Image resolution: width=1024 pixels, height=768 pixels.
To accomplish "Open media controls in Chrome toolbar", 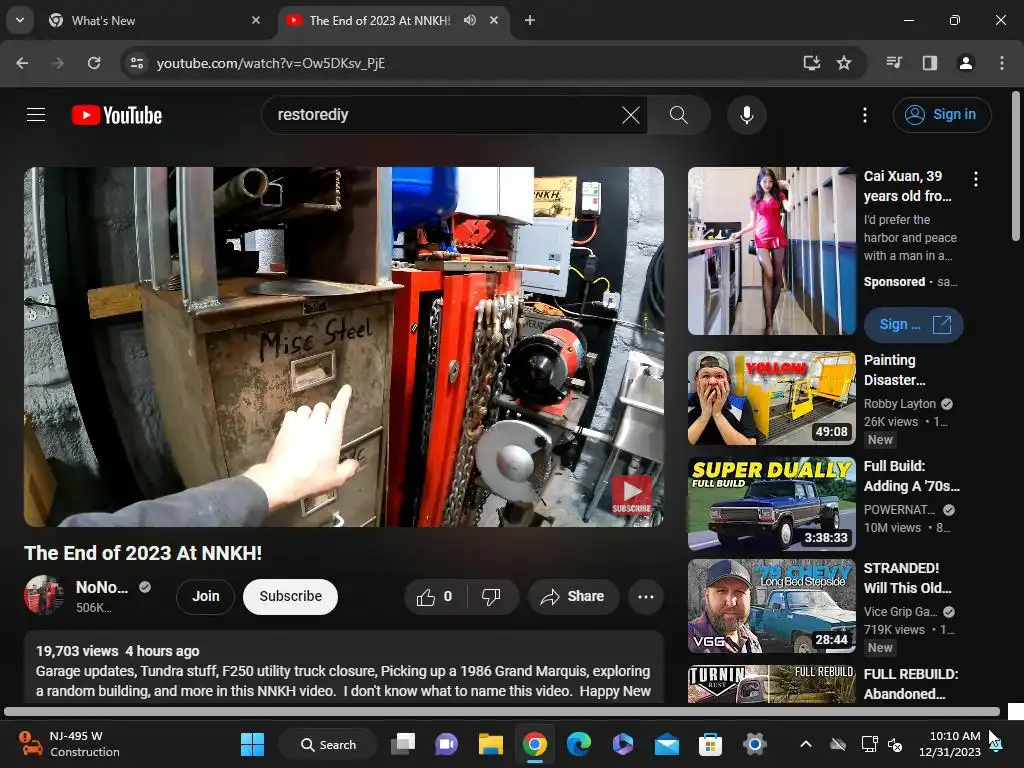I will pyautogui.click(x=894, y=63).
